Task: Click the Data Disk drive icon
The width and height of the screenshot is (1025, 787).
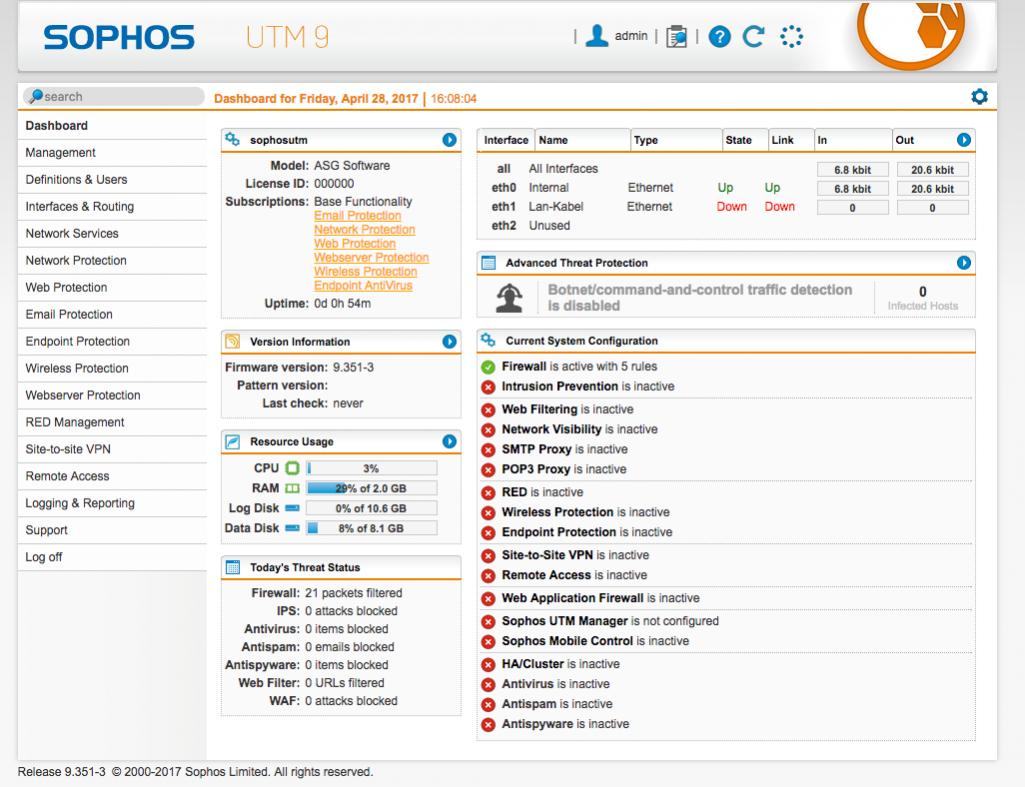Action: tap(292, 528)
